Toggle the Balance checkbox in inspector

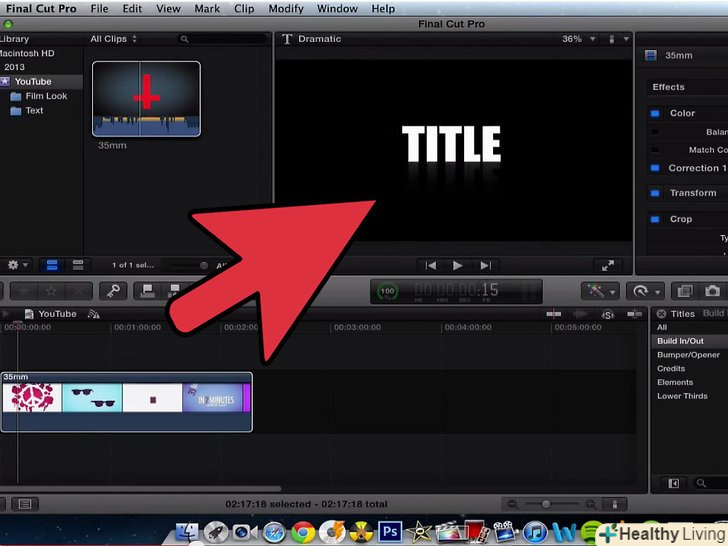[x=655, y=132]
